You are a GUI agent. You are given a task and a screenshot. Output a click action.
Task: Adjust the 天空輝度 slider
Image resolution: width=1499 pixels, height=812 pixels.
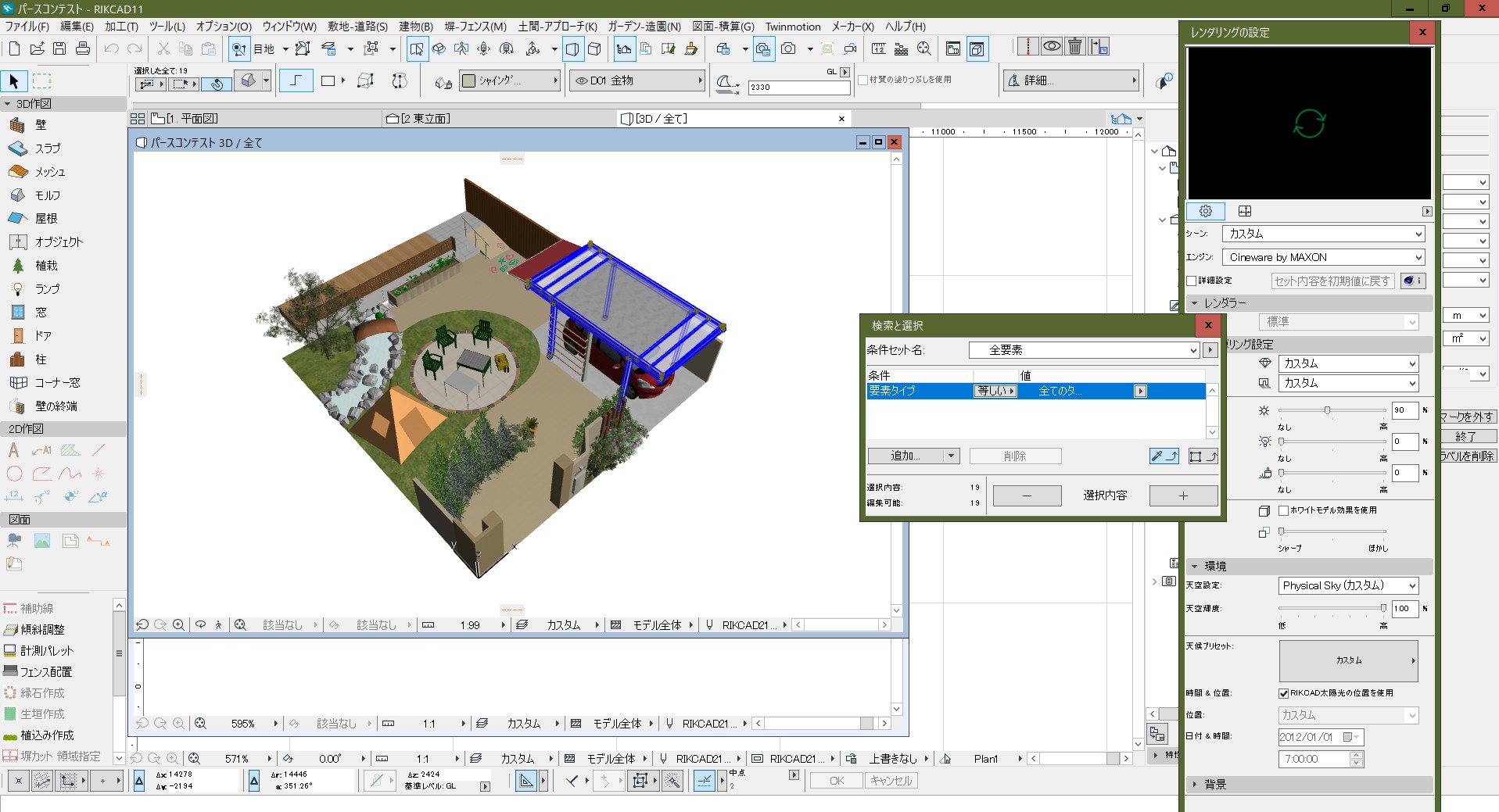(x=1382, y=607)
